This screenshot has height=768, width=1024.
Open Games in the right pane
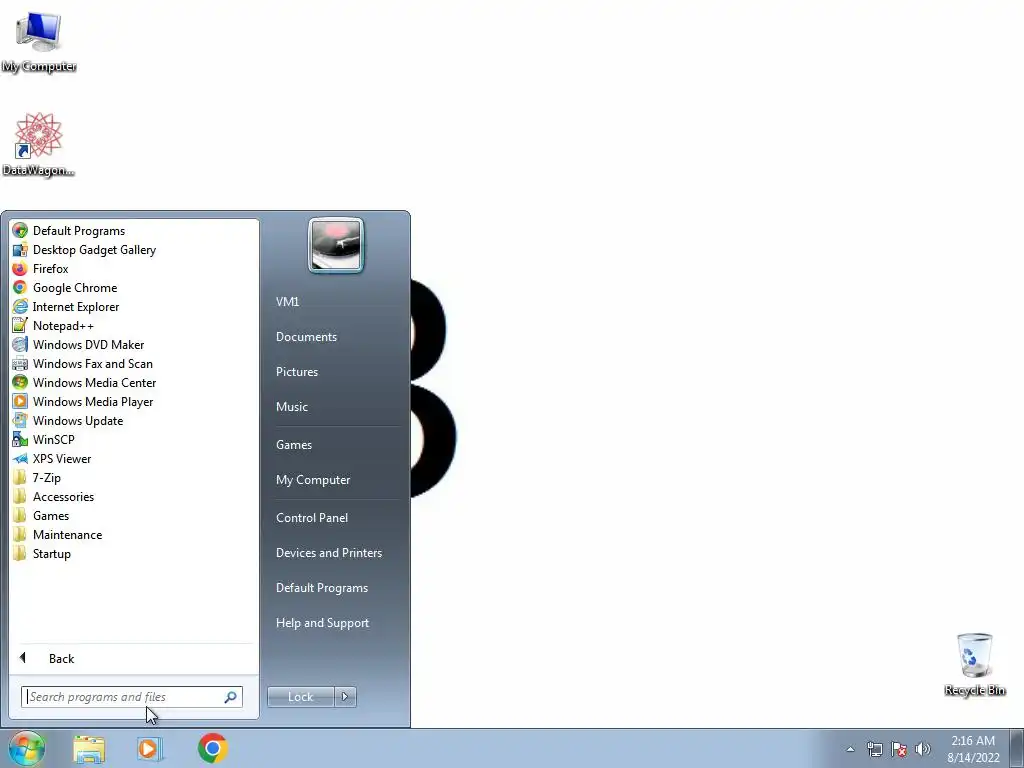[x=294, y=445]
